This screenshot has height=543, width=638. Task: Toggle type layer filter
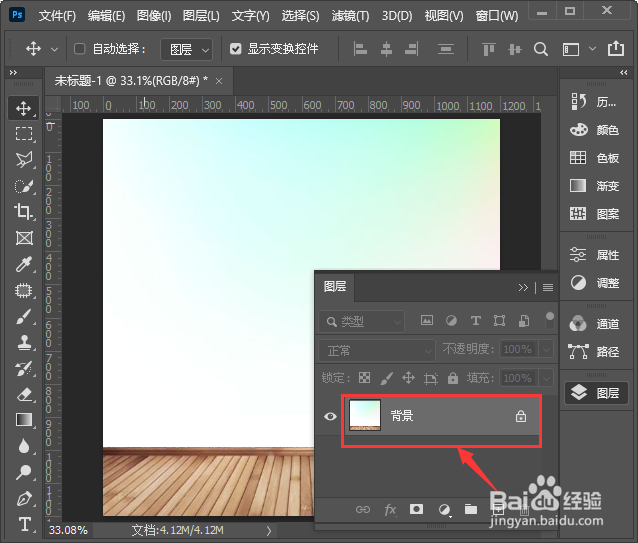475,321
